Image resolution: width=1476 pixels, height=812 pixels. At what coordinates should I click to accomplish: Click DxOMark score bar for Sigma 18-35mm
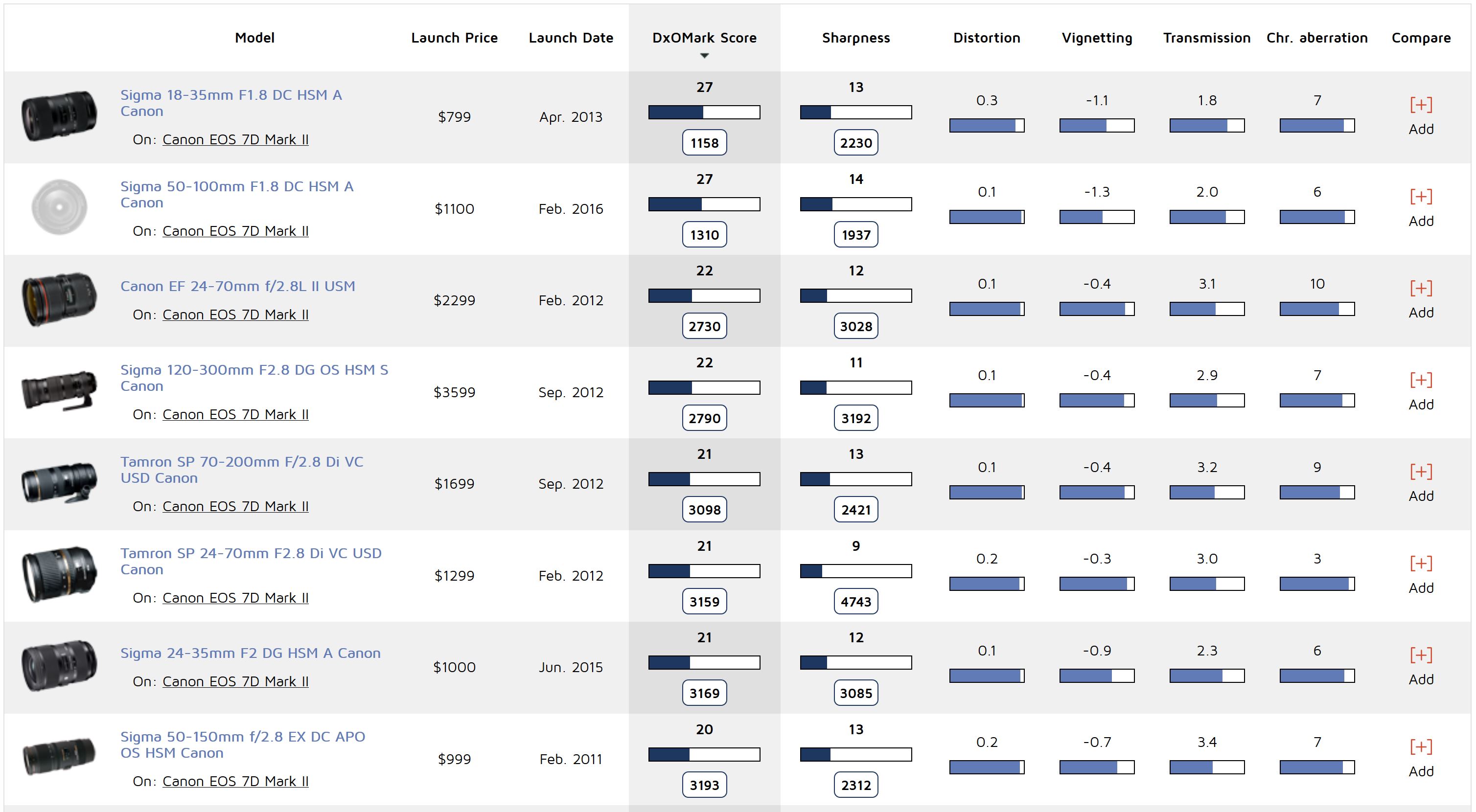coord(704,112)
